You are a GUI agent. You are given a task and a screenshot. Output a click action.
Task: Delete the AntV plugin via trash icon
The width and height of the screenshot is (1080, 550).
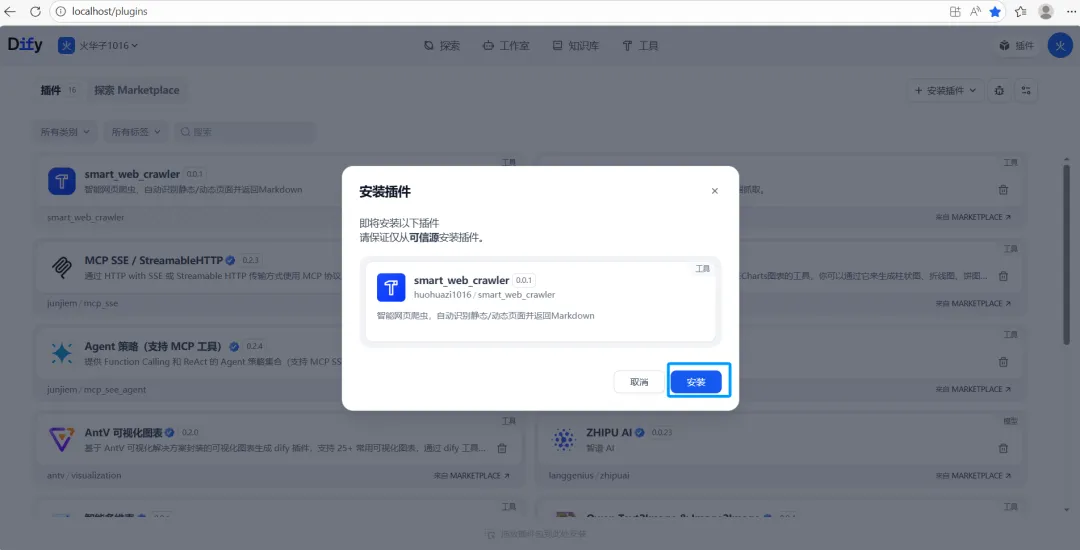pyautogui.click(x=502, y=448)
